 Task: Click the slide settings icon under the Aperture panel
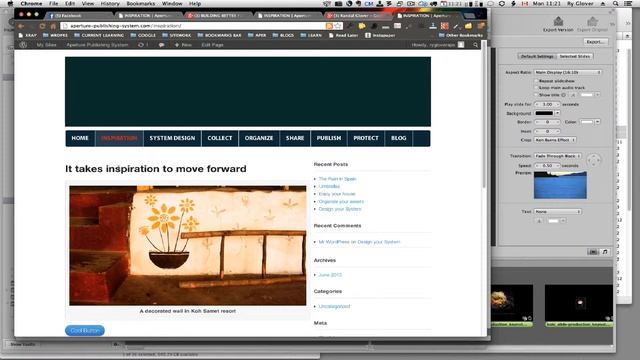(593, 252)
